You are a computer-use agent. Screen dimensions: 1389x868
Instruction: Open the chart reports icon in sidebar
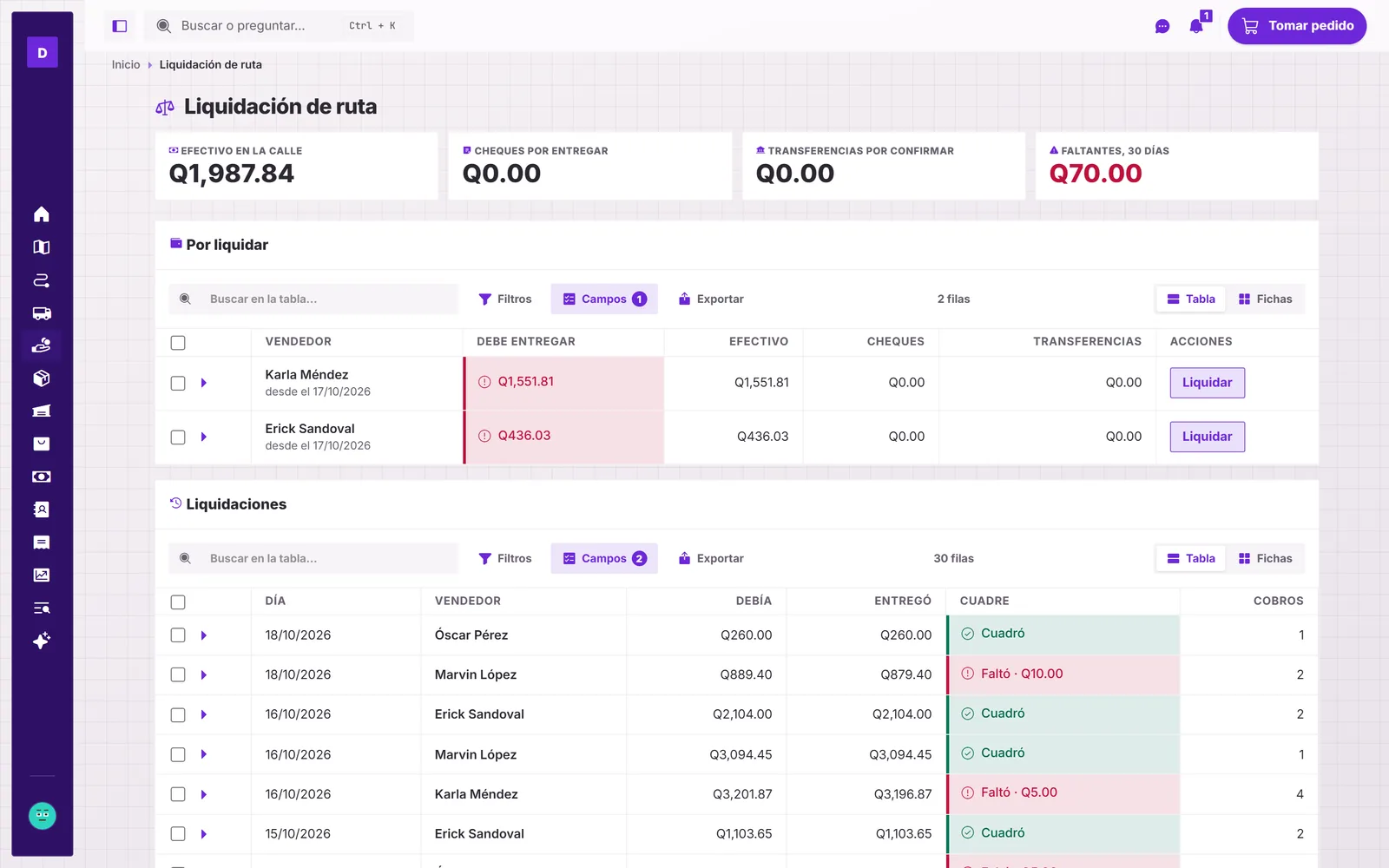click(x=42, y=575)
